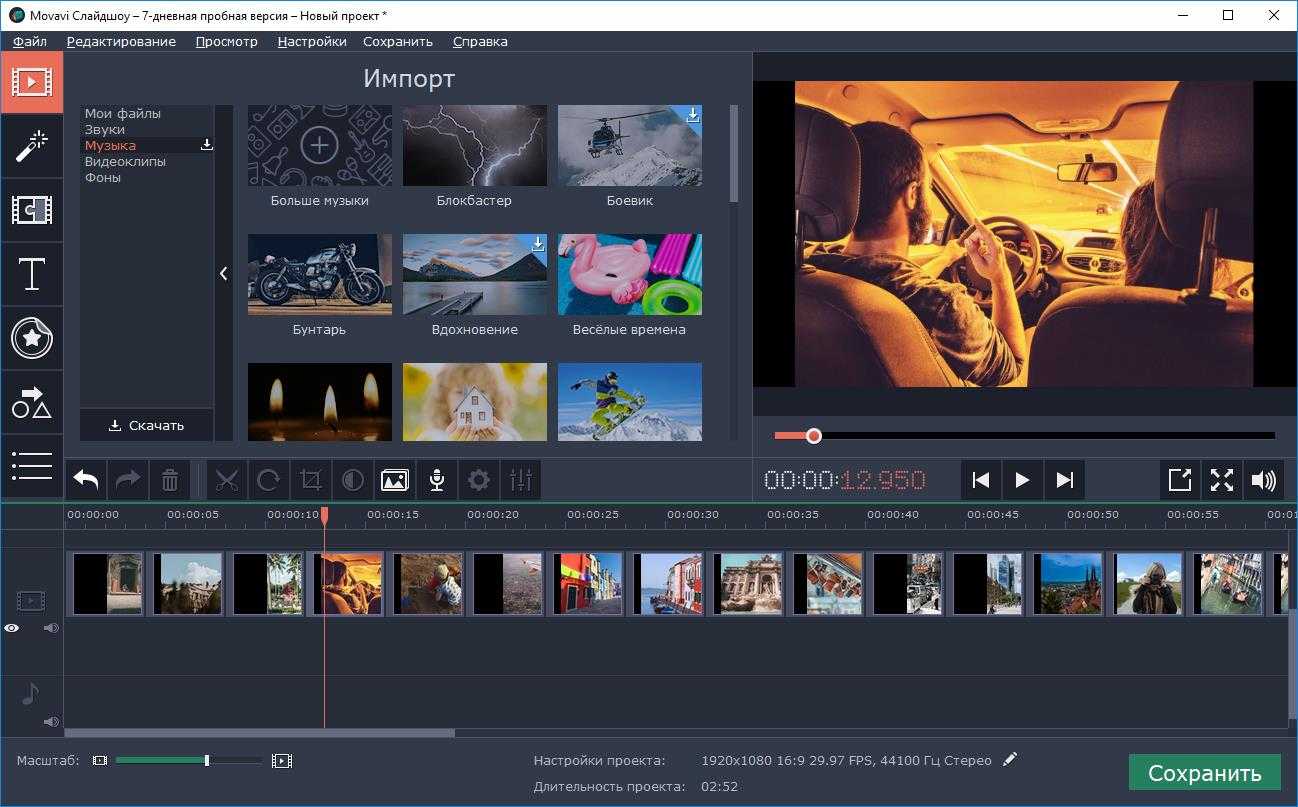
Task: Toggle preview volume speaker button
Action: 1264,481
